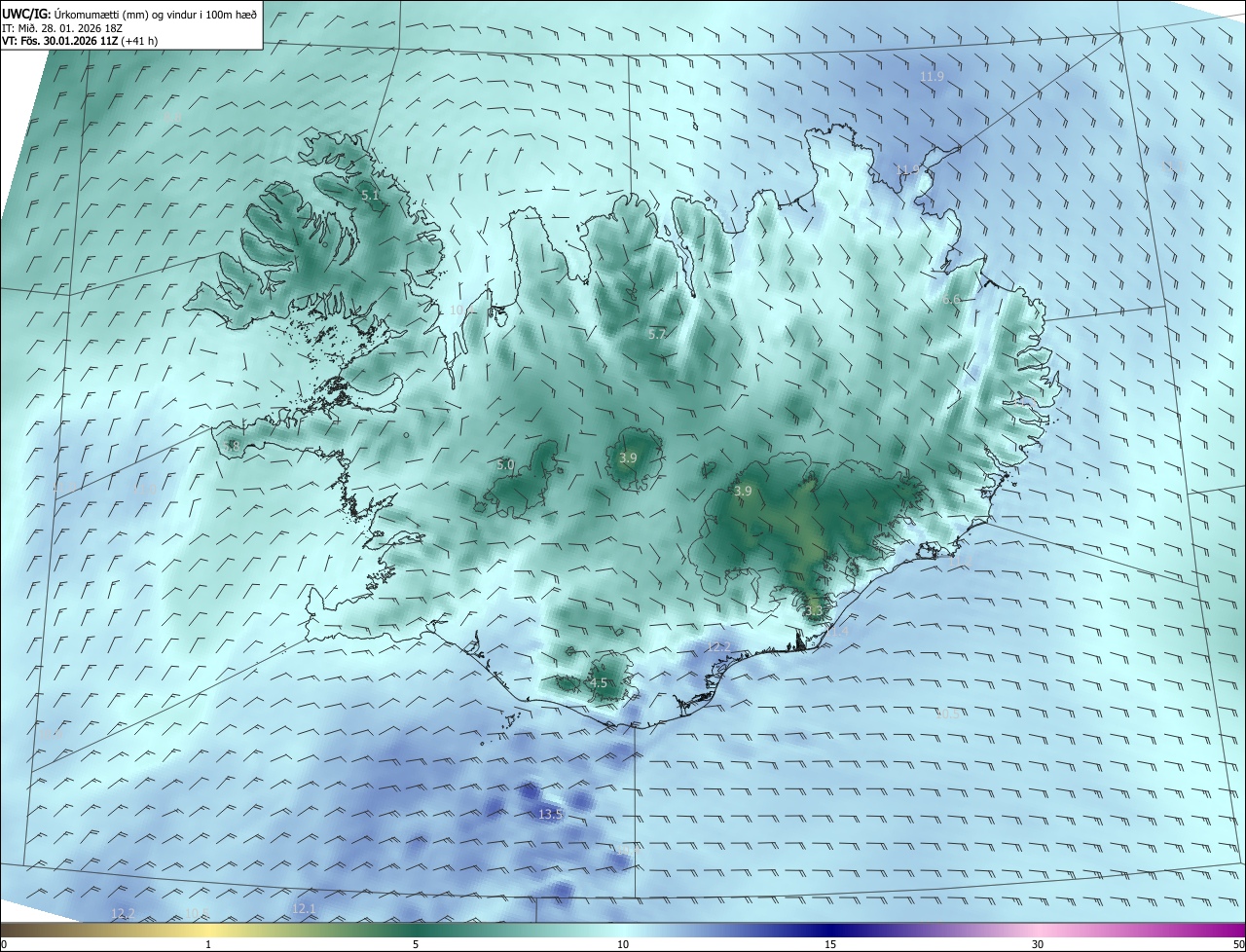Click the 6.6 value label in northeast Iceland
Viewport: 1246px width, 952px height.
coord(951,300)
